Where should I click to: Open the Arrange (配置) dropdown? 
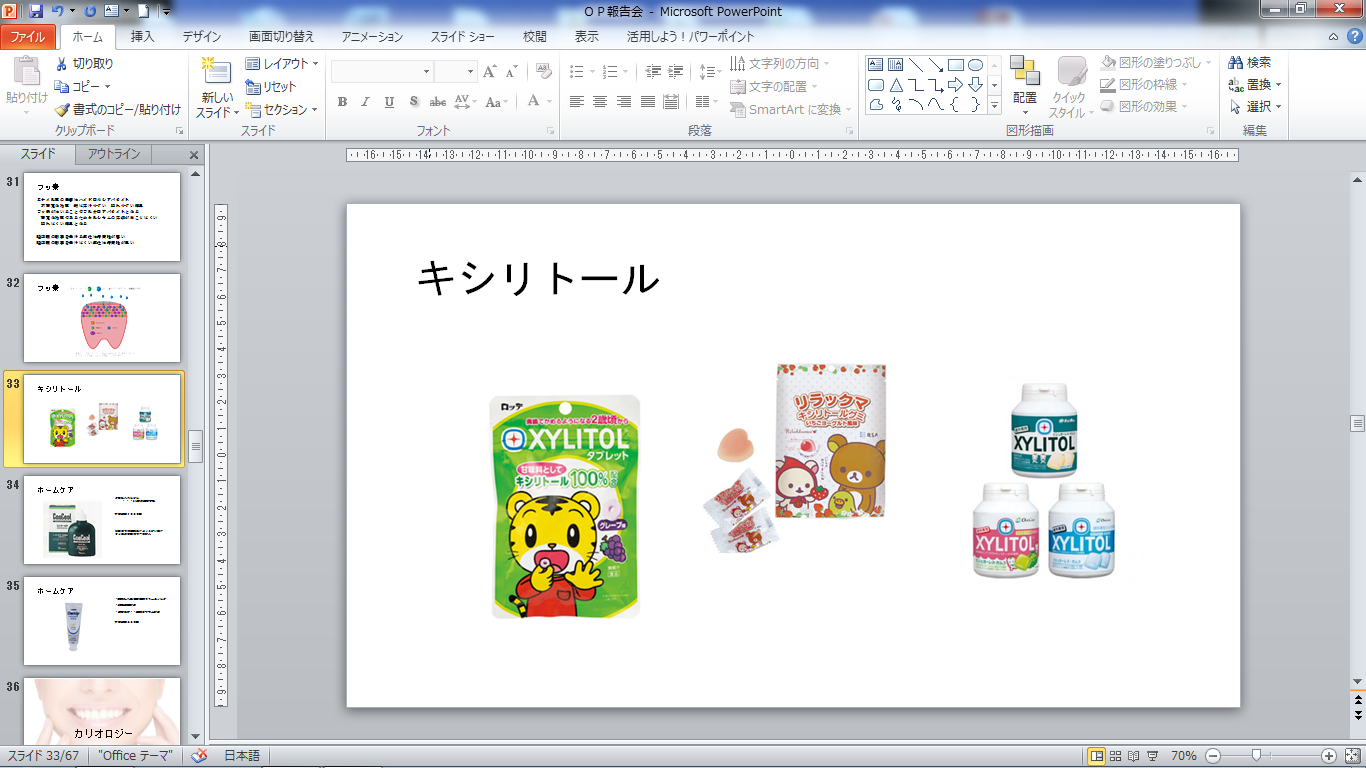pos(1024,88)
